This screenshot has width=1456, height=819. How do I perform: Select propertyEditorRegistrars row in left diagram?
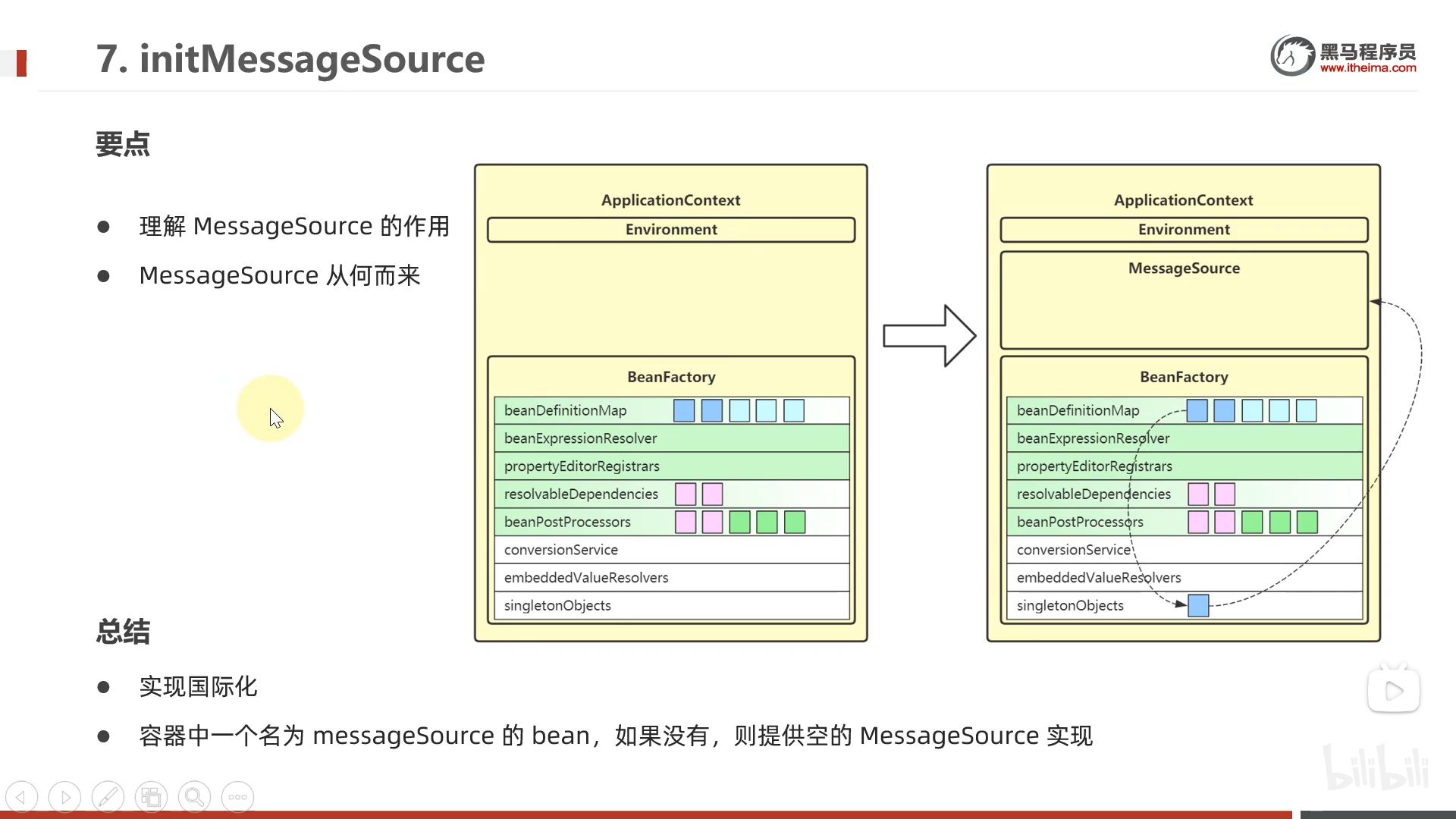(x=672, y=466)
